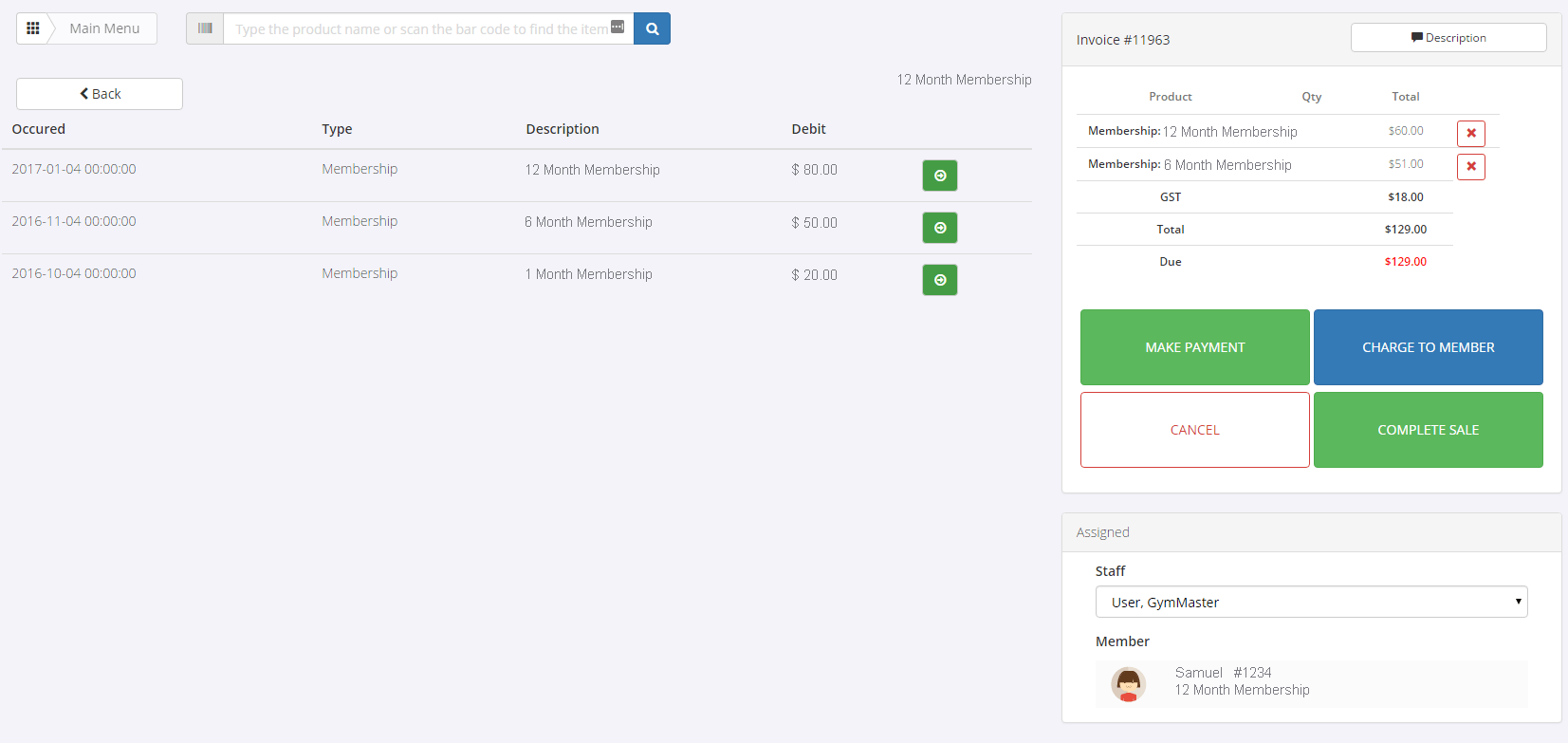This screenshot has height=743, width=1568.
Task: Open the Main Menu
Action: point(104,28)
